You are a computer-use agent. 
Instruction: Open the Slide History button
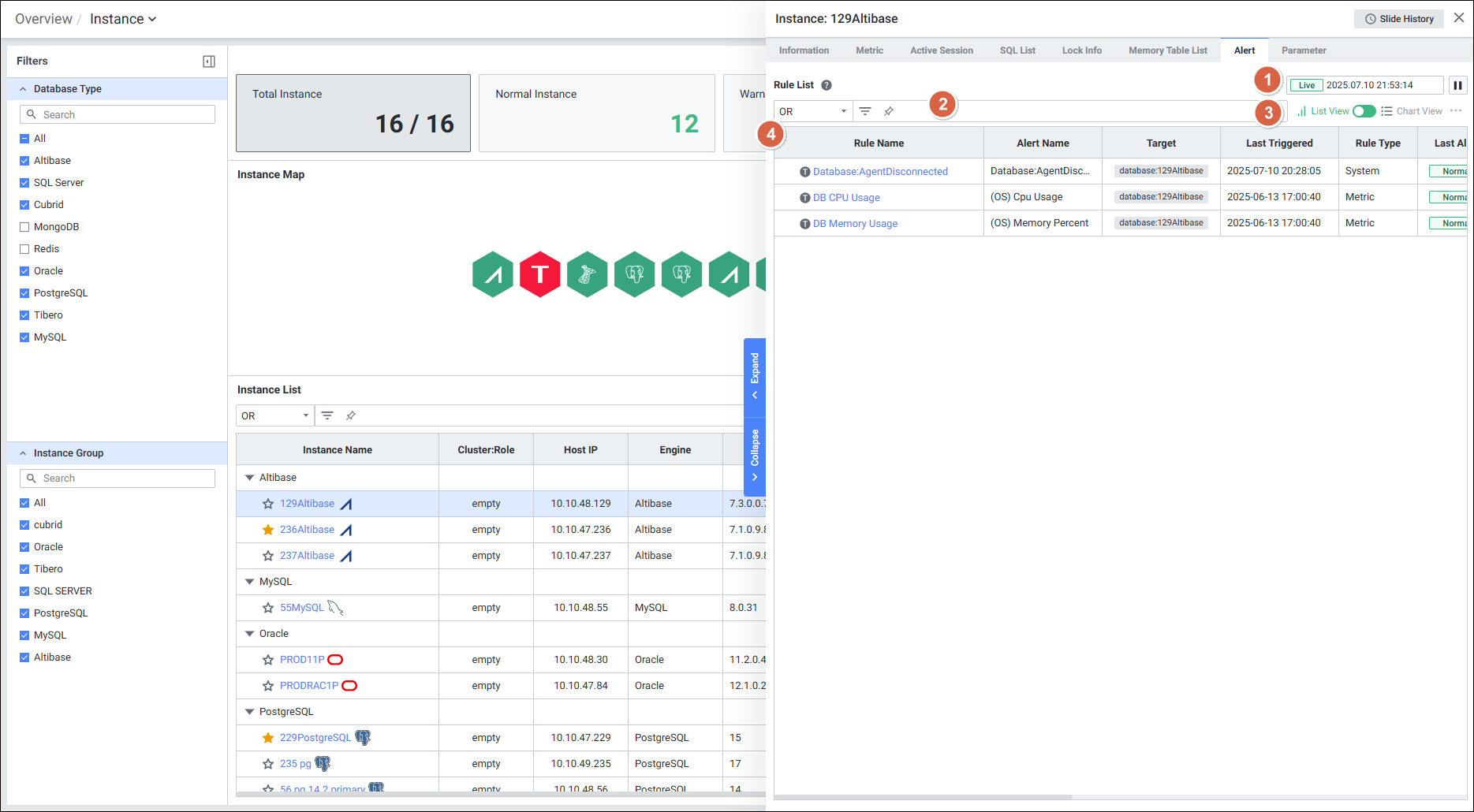(x=1399, y=19)
